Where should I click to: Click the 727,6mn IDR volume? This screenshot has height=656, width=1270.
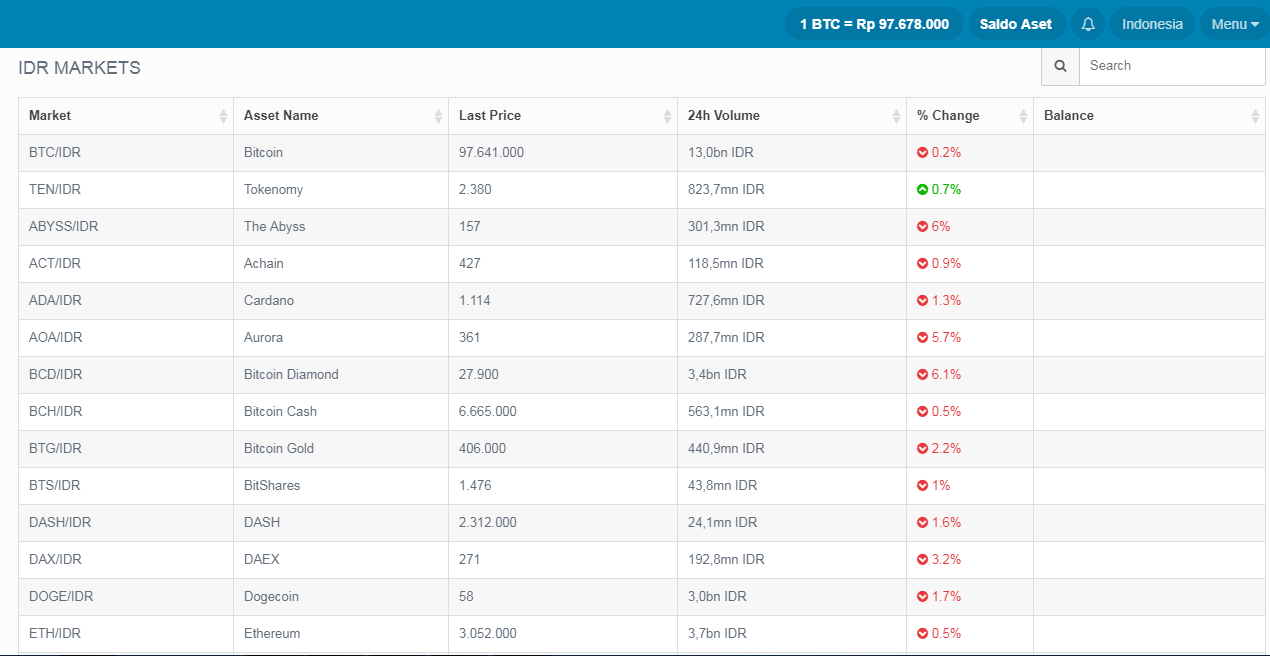[x=726, y=301]
